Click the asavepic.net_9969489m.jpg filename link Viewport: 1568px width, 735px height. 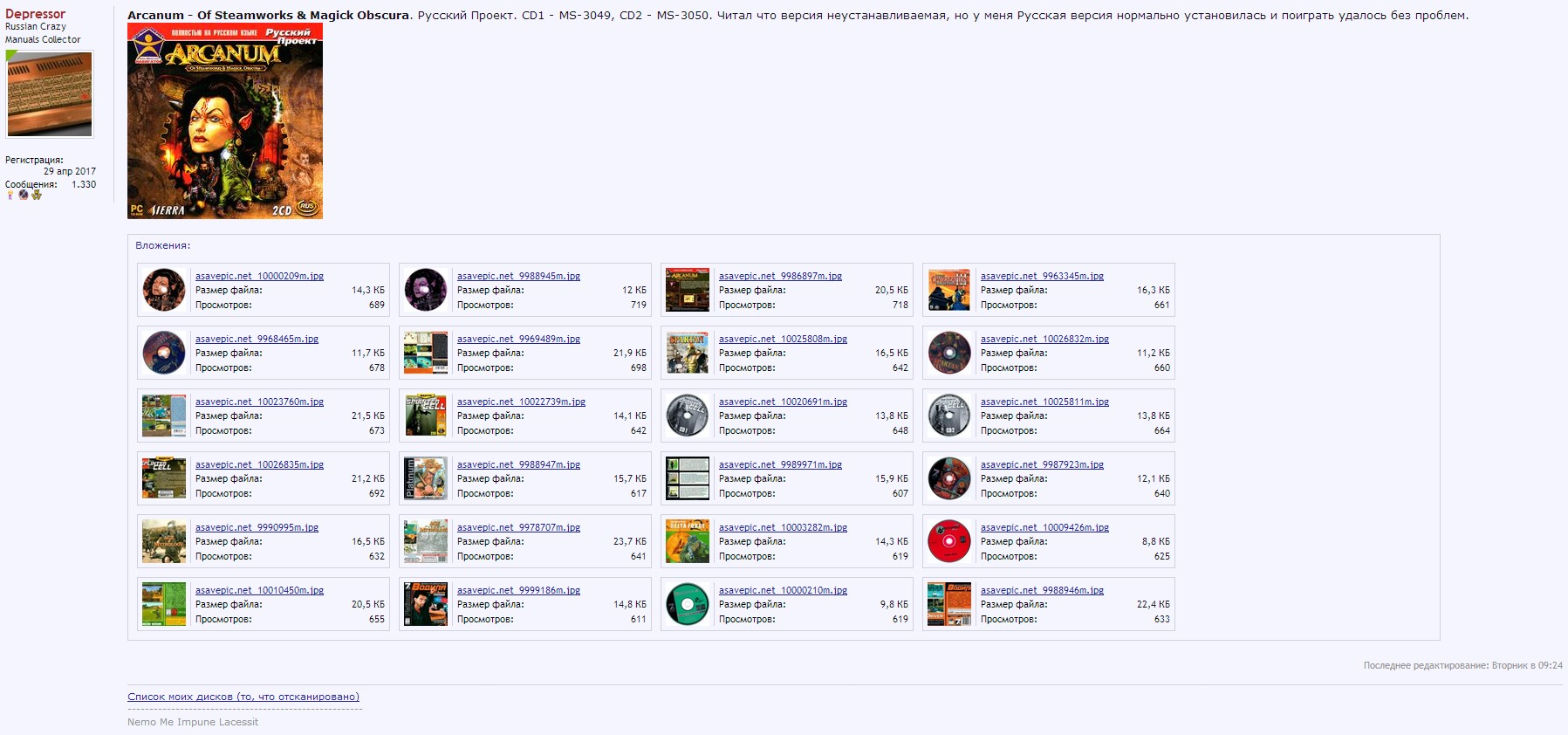[x=518, y=339]
